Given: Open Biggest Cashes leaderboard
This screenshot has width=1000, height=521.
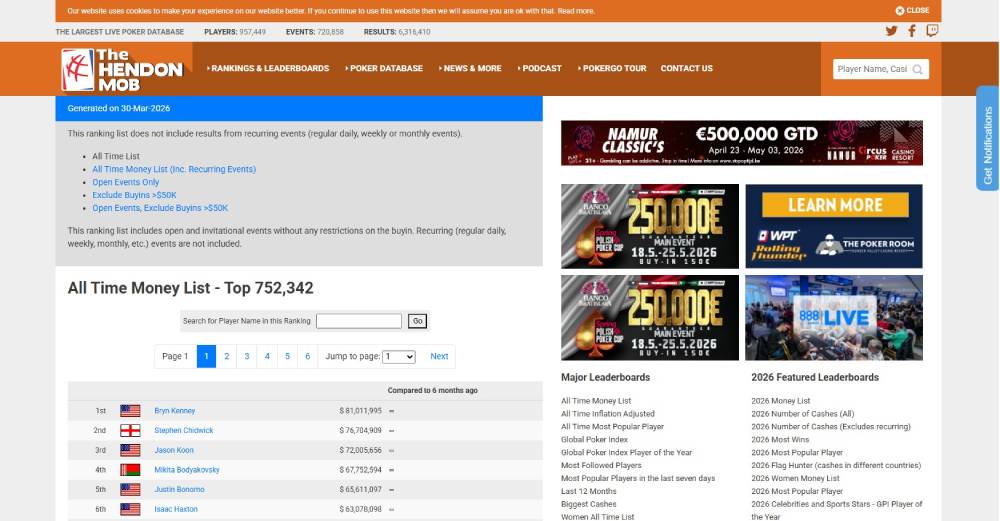Looking at the screenshot, I should [x=589, y=504].
